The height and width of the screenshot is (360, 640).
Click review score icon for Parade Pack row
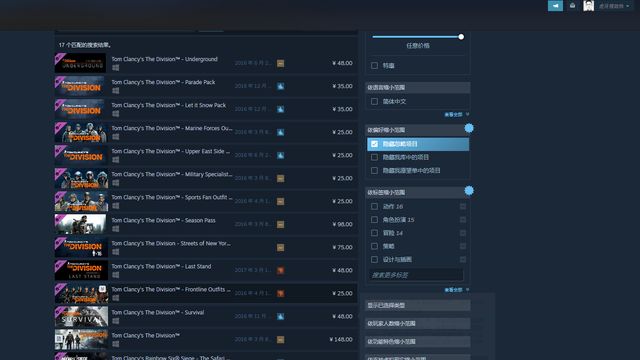pyautogui.click(x=280, y=86)
